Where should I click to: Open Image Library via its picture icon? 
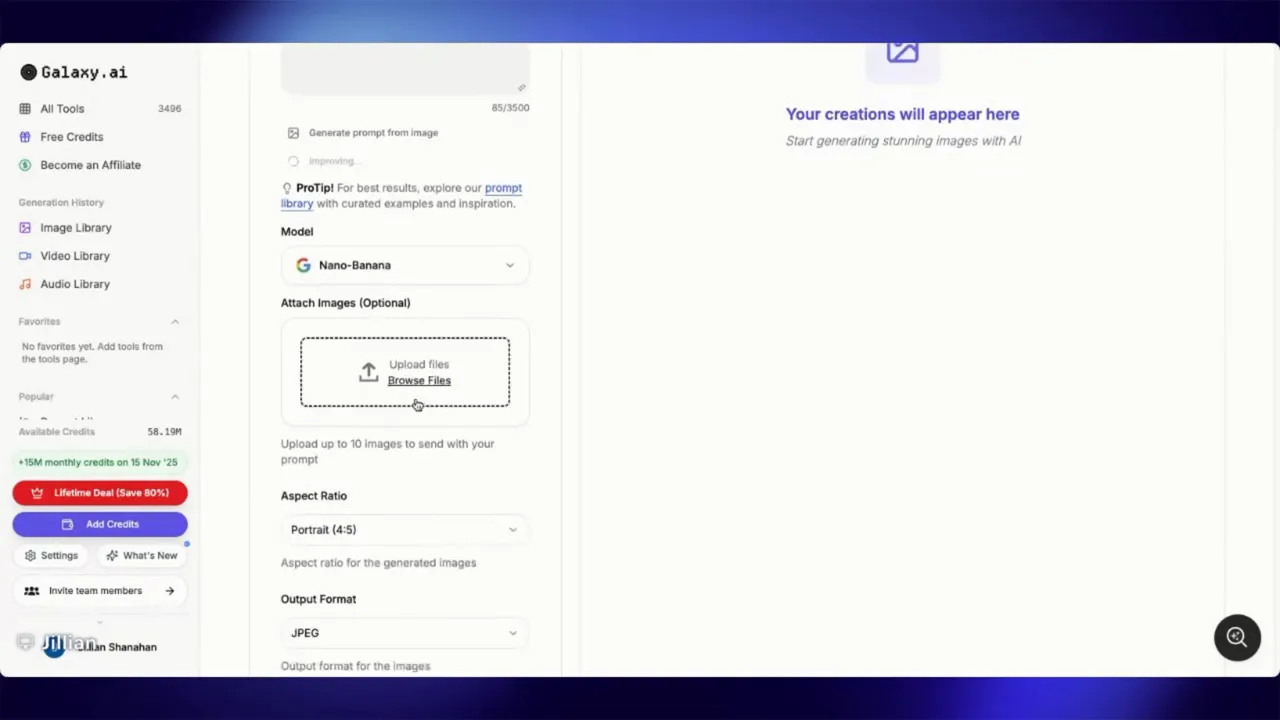coord(24,227)
